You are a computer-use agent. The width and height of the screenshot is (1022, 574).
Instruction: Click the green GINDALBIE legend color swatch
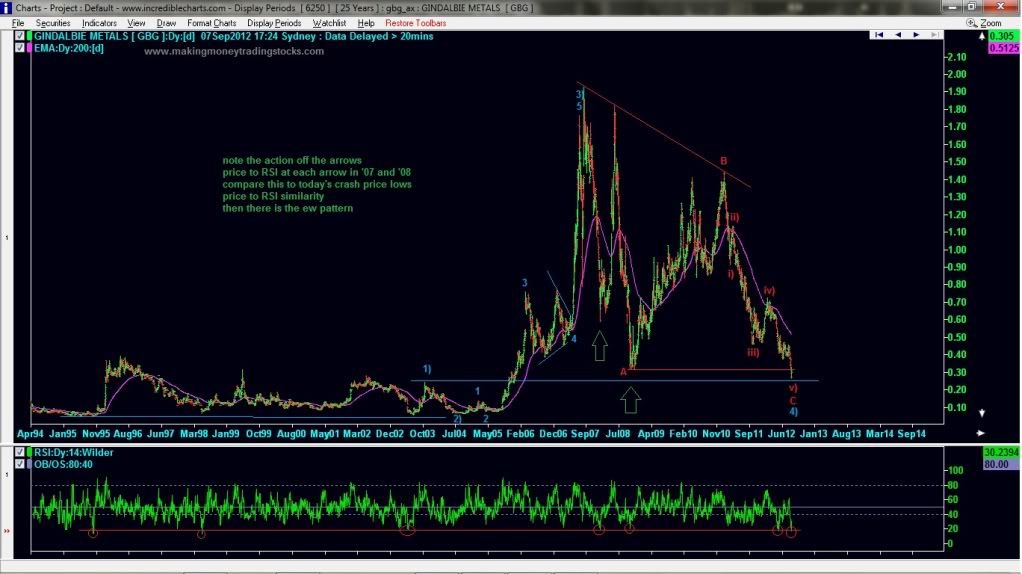pyautogui.click(x=29, y=36)
